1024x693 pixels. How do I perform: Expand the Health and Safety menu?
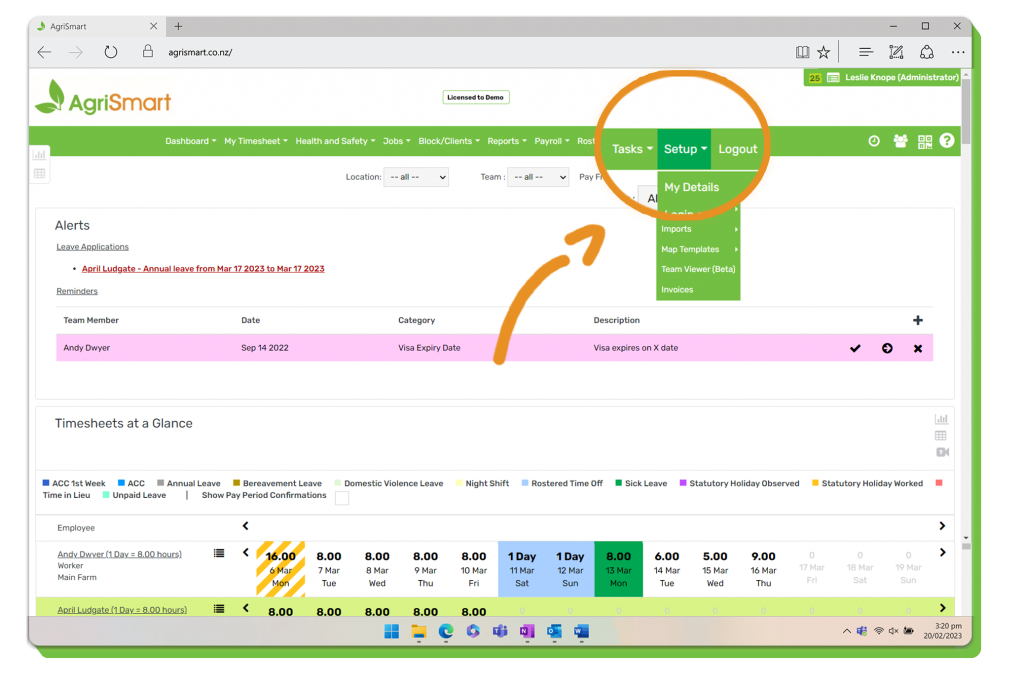[x=335, y=141]
